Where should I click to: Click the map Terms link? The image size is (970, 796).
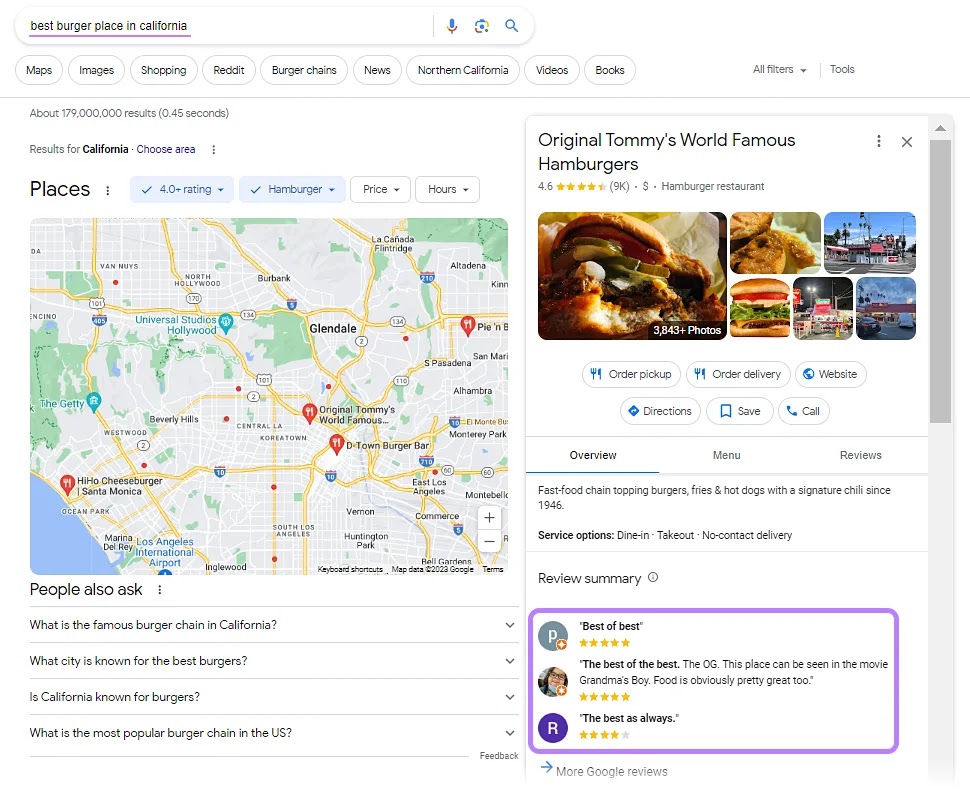[493, 570]
